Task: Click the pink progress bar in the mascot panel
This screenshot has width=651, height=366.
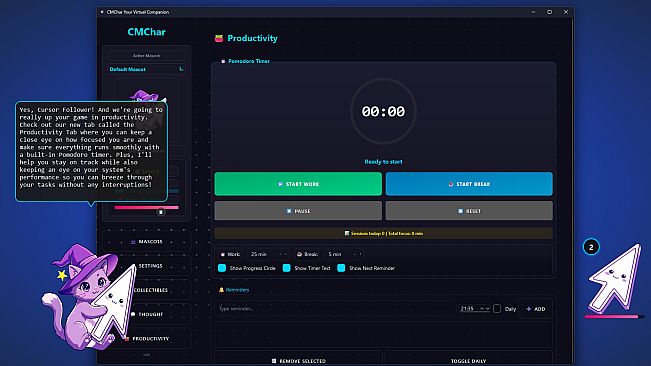Action: click(x=147, y=207)
